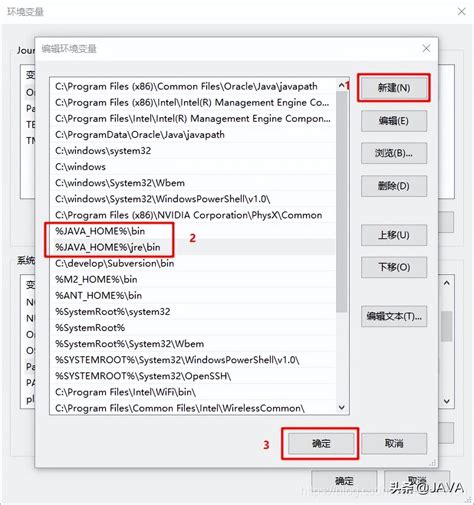474x505 pixels.
Task: Move entry down with 下移(O)
Action: [x=394, y=267]
